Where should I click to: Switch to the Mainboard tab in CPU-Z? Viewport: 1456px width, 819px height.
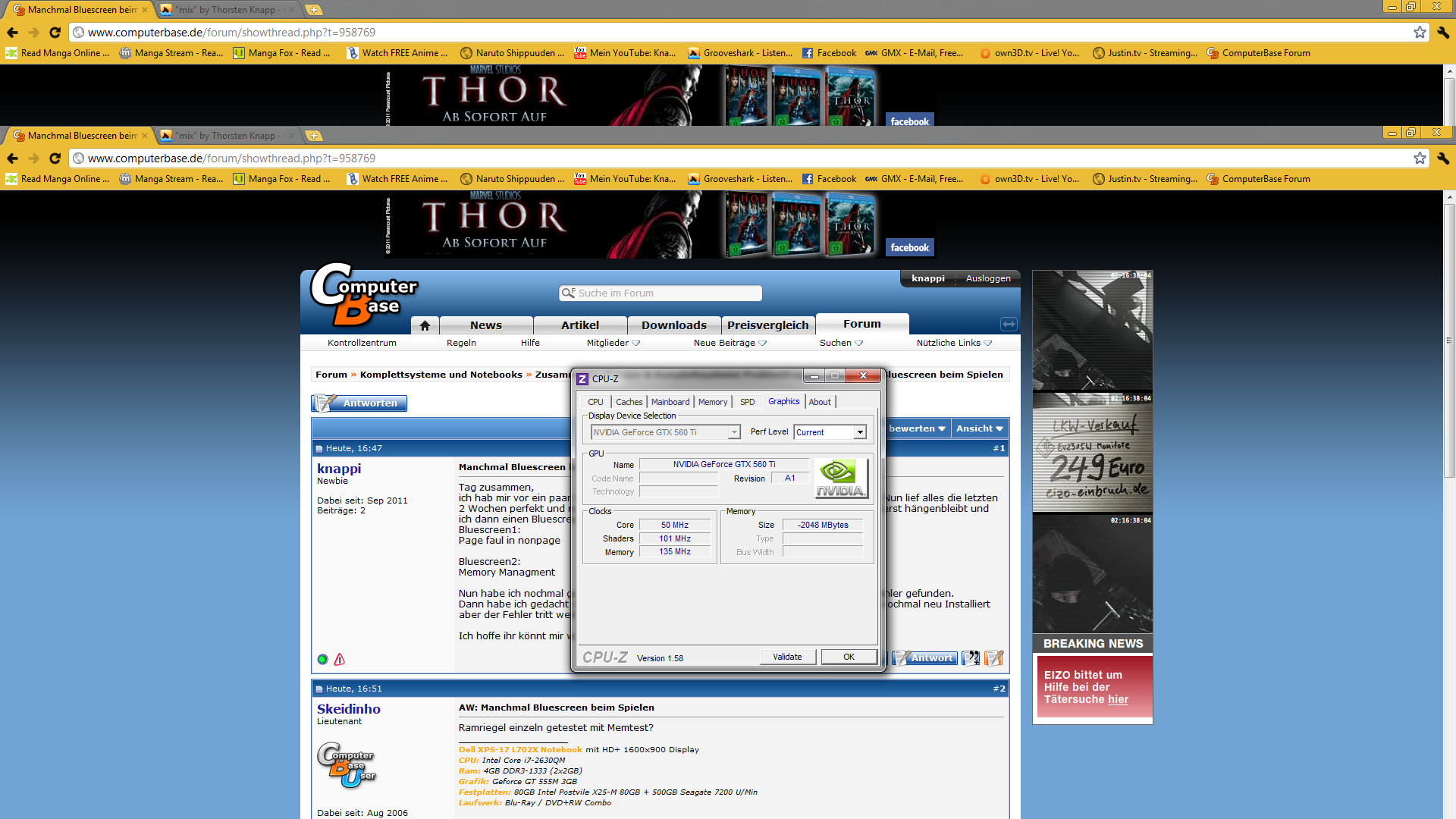click(670, 402)
